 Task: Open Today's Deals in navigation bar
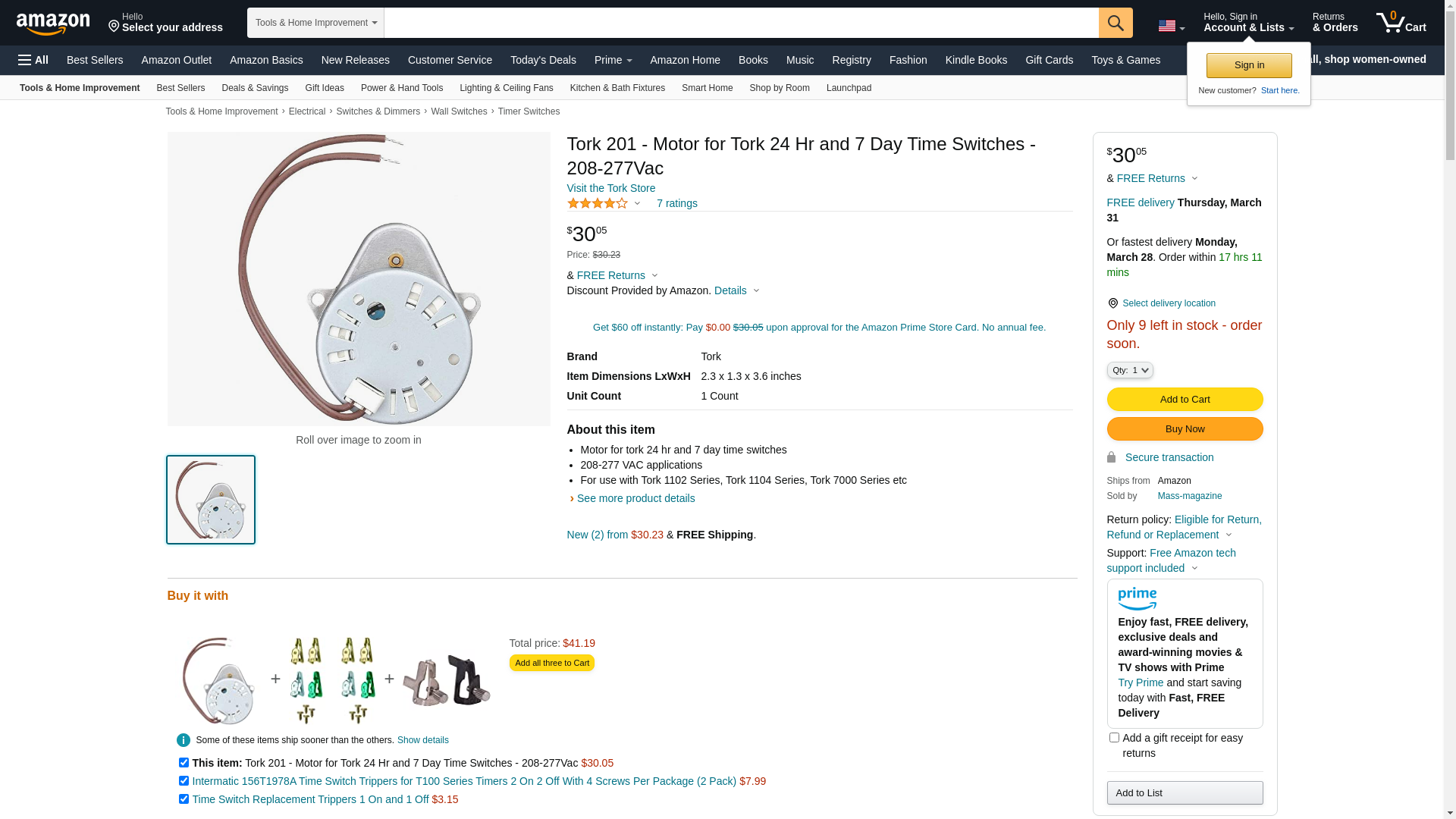pyautogui.click(x=543, y=60)
